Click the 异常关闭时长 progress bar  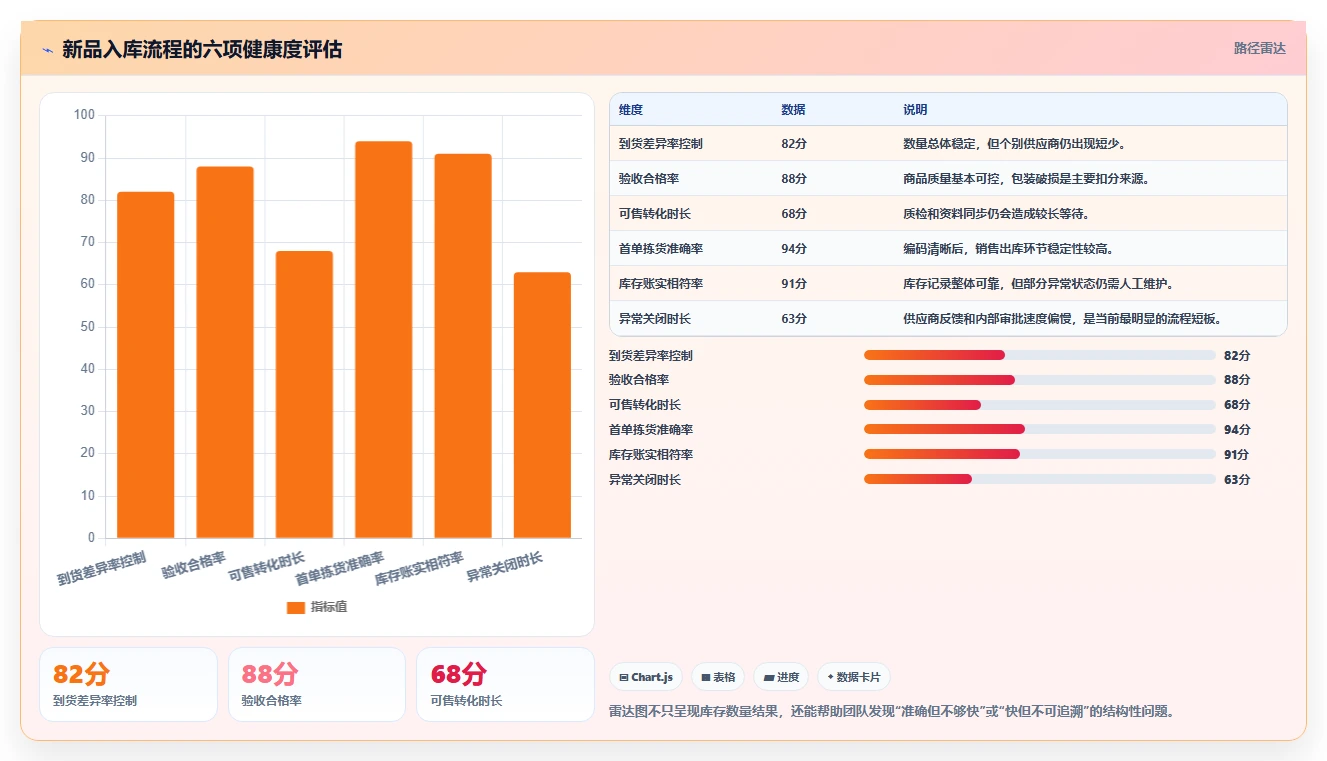1040,479
